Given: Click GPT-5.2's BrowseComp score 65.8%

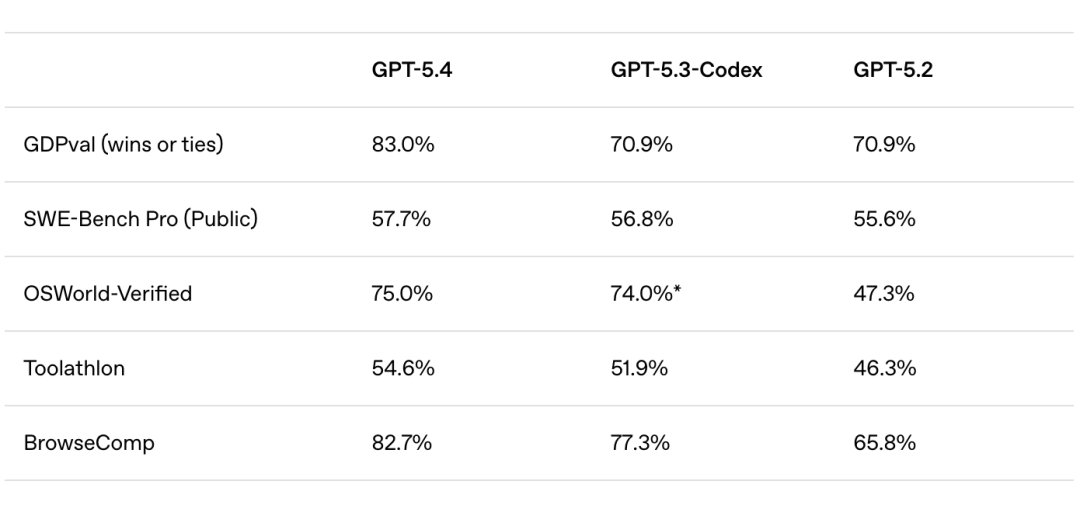Looking at the screenshot, I should [x=884, y=443].
